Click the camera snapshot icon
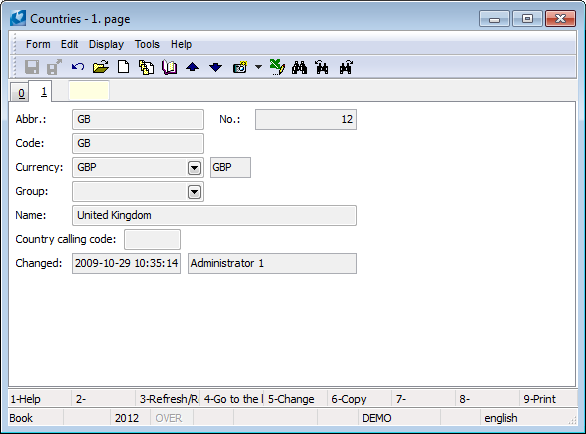The image size is (586, 434). click(x=240, y=67)
